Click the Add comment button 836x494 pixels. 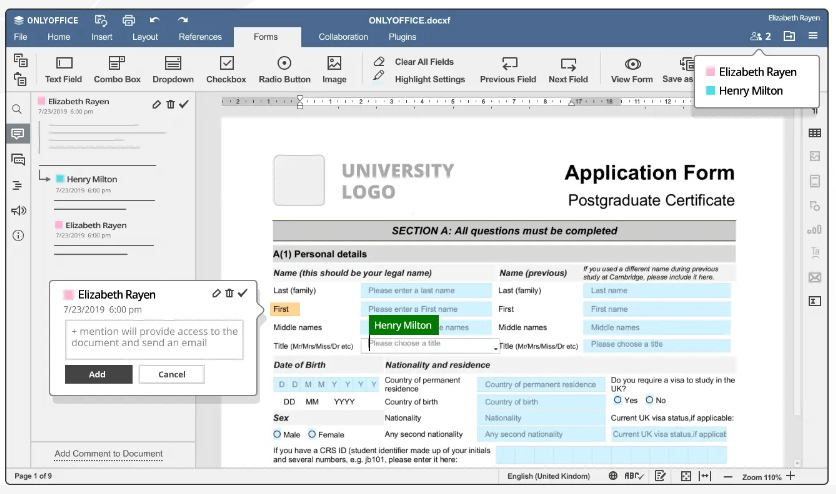97,374
